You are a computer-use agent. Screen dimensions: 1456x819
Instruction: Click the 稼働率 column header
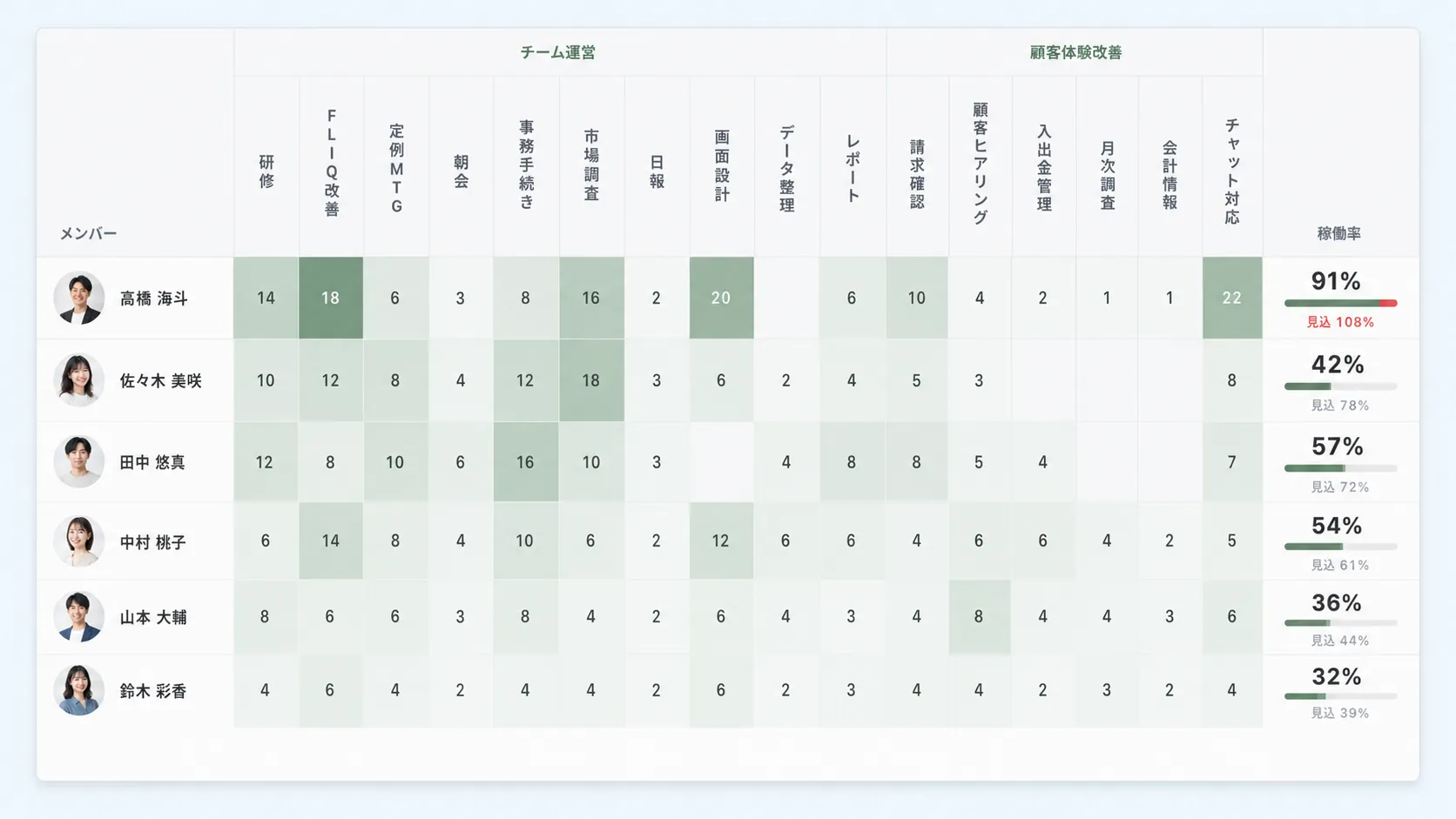click(1339, 233)
